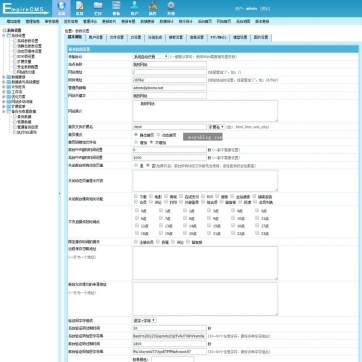Click the page icon beside 网站防火墙
The width and height of the screenshot is (362, 362).
pyautogui.click(x=15, y=72)
